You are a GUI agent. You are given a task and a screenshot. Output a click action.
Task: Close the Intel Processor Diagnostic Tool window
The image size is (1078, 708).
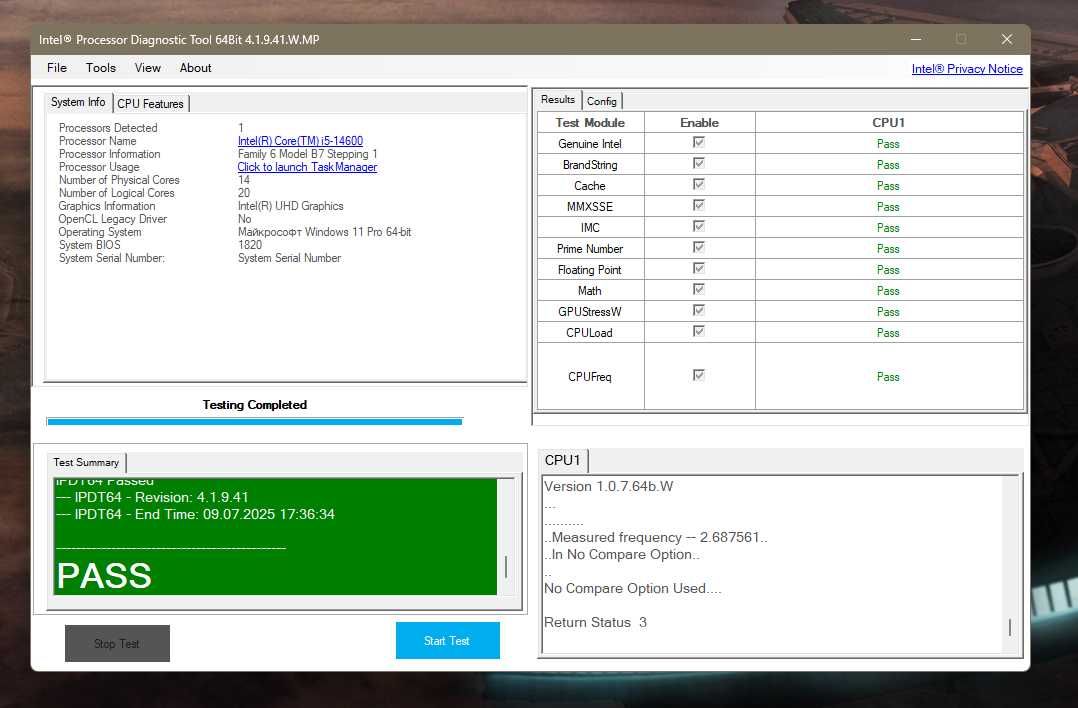click(1006, 39)
